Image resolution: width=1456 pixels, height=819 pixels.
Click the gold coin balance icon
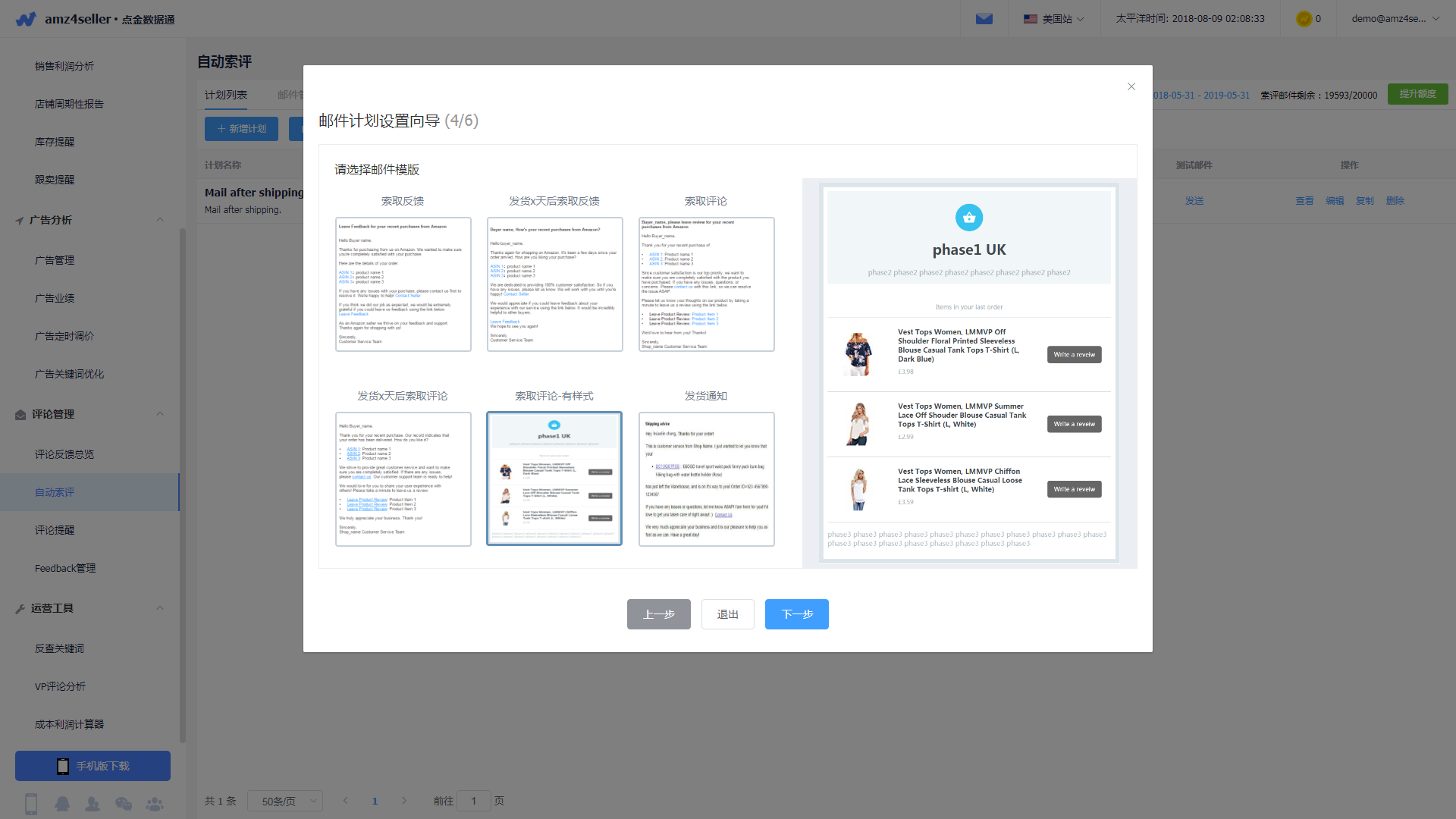pos(1304,19)
